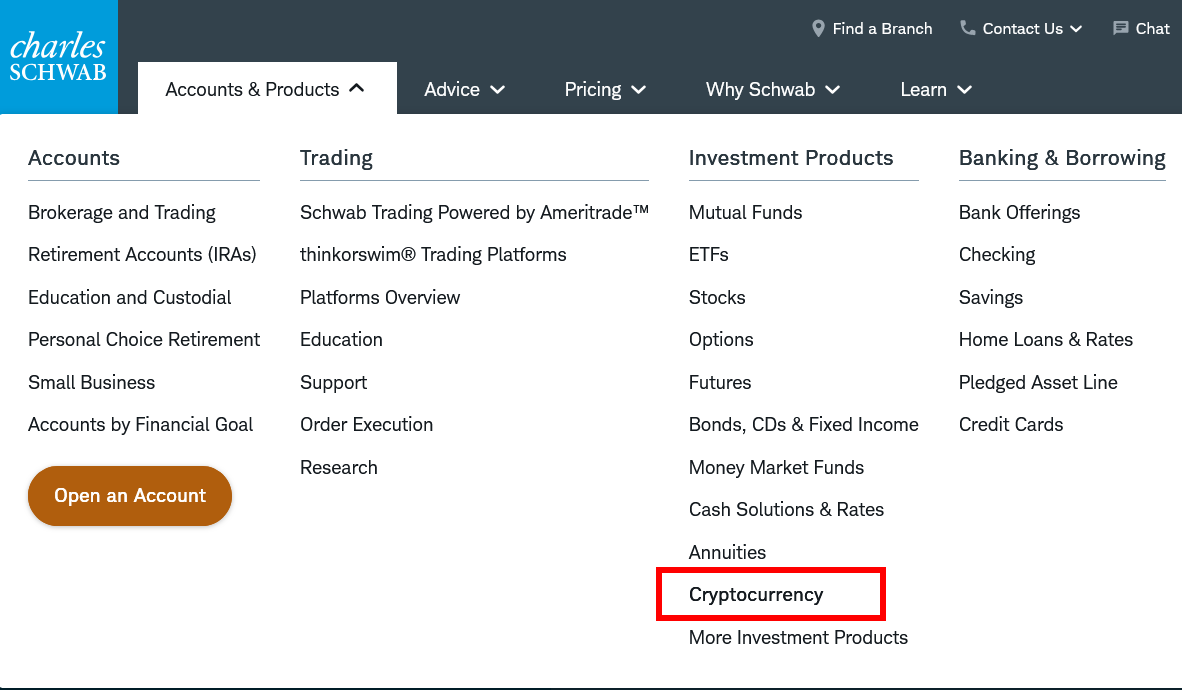Expand the Pricing dropdown
The image size is (1182, 690).
(x=605, y=90)
